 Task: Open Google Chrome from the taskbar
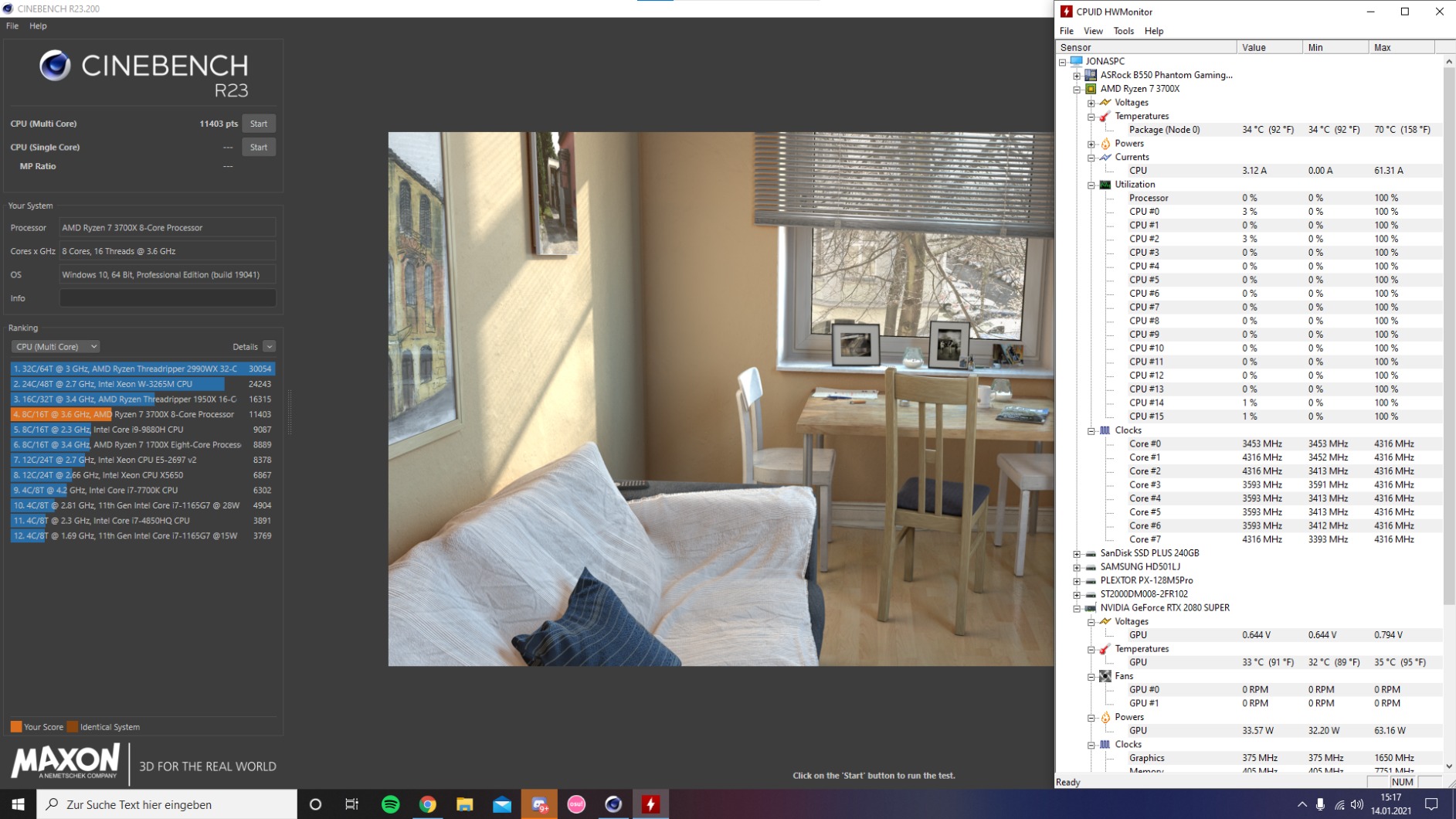click(x=427, y=804)
